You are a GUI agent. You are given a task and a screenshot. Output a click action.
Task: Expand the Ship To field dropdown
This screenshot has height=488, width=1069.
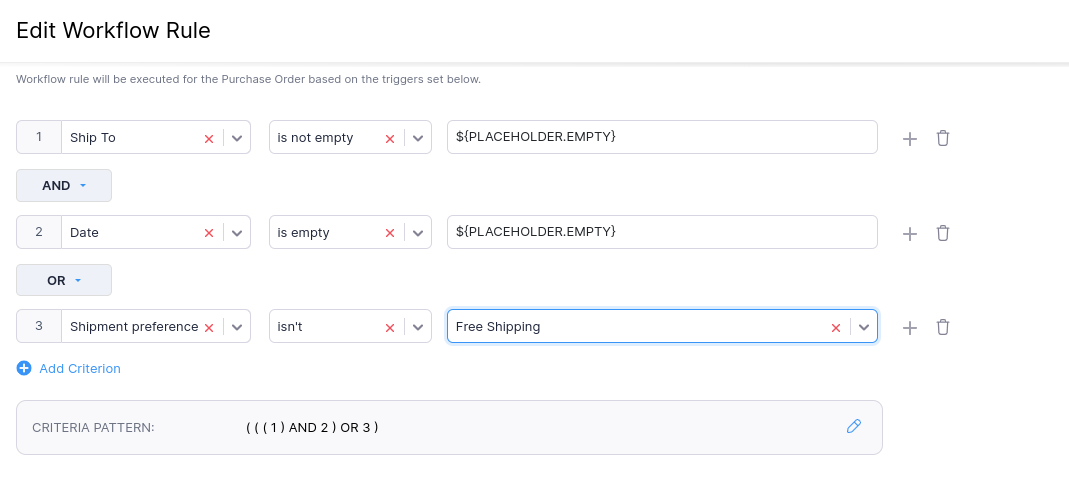[237, 138]
